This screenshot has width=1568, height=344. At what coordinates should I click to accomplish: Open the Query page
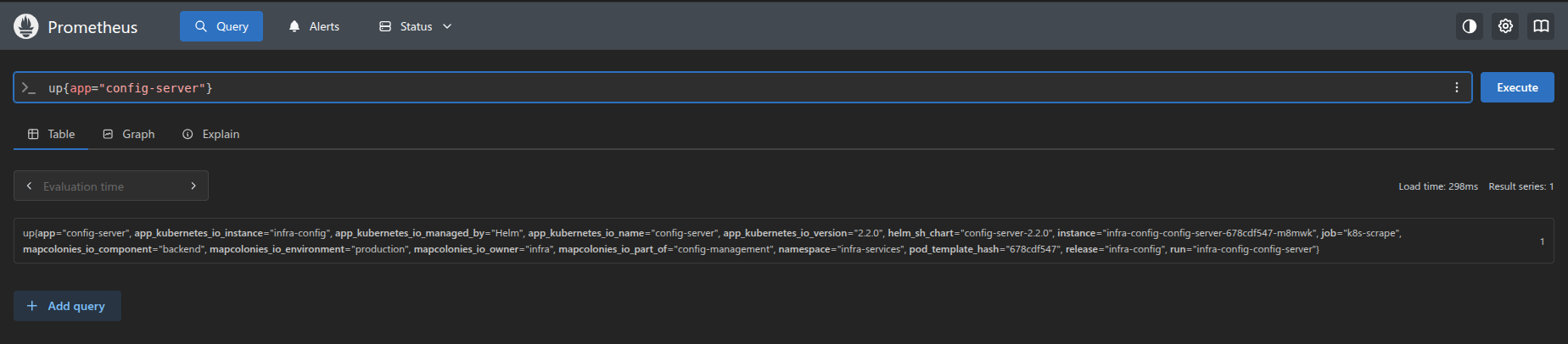click(221, 26)
